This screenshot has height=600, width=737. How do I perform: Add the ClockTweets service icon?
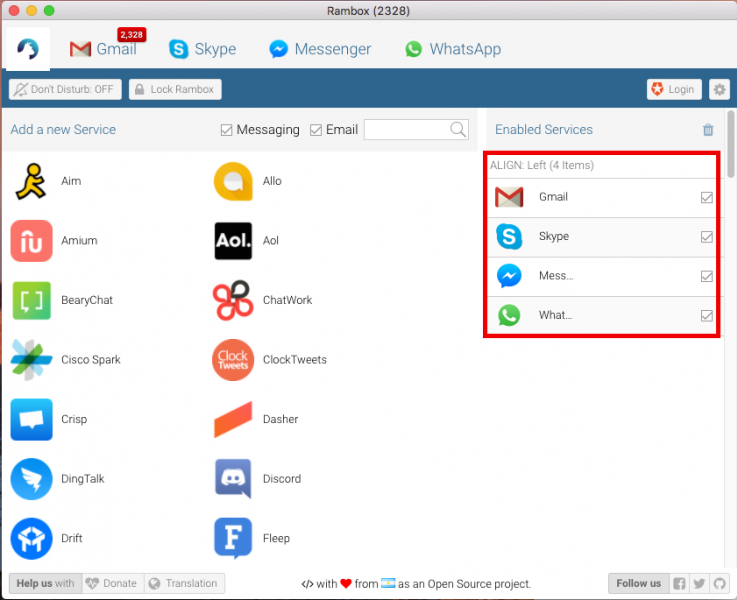[x=233, y=360]
